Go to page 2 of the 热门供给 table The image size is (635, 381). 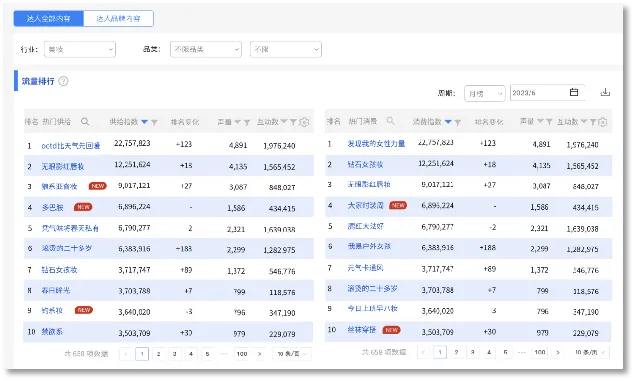pos(158,354)
